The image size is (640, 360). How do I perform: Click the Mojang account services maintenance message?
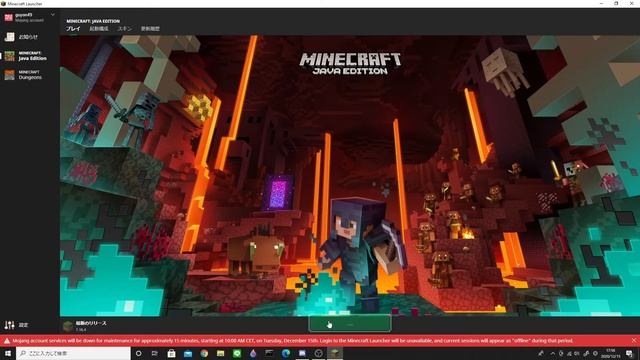293,340
